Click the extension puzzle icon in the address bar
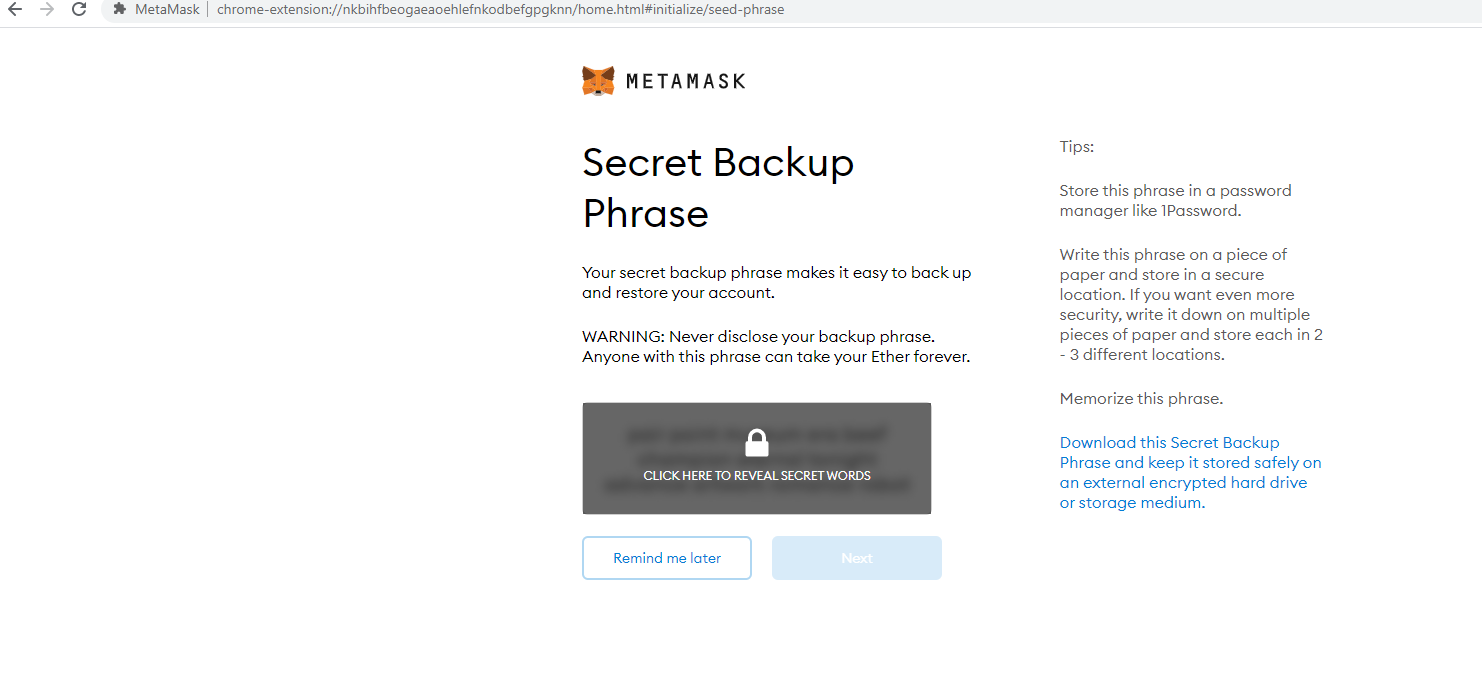Screen dimensions: 1482x697 (120, 9)
